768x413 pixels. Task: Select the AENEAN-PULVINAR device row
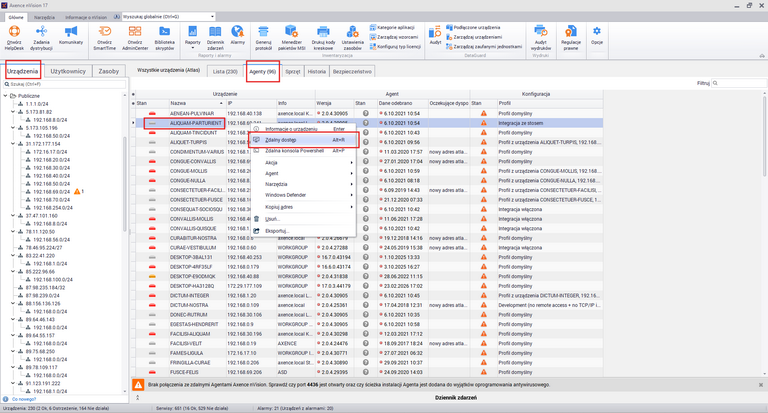[367, 114]
